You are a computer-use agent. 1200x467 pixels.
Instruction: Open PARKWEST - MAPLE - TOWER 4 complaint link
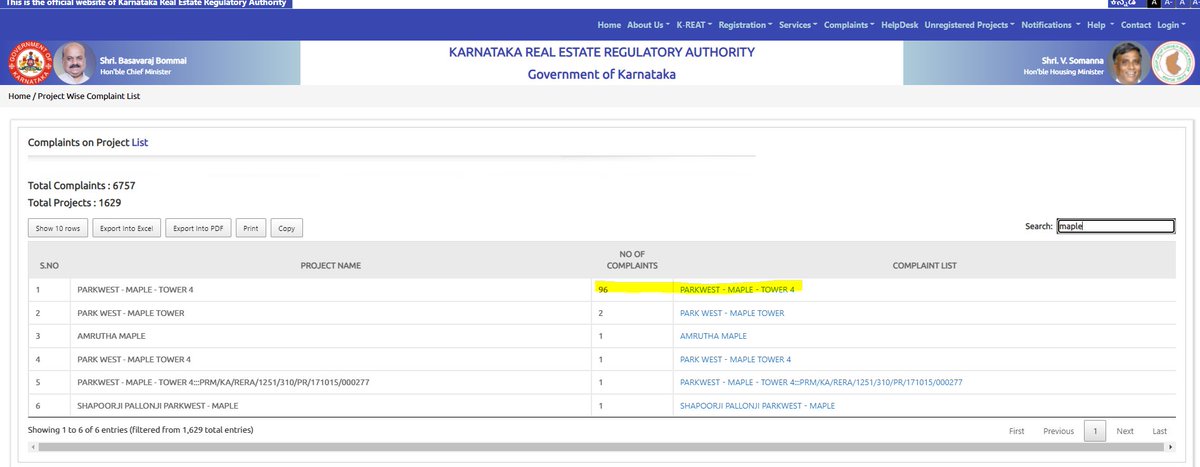737,289
